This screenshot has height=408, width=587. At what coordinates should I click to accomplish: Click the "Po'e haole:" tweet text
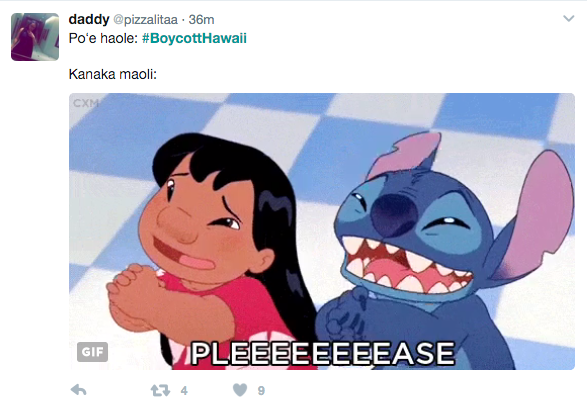pyautogui.click(x=104, y=38)
